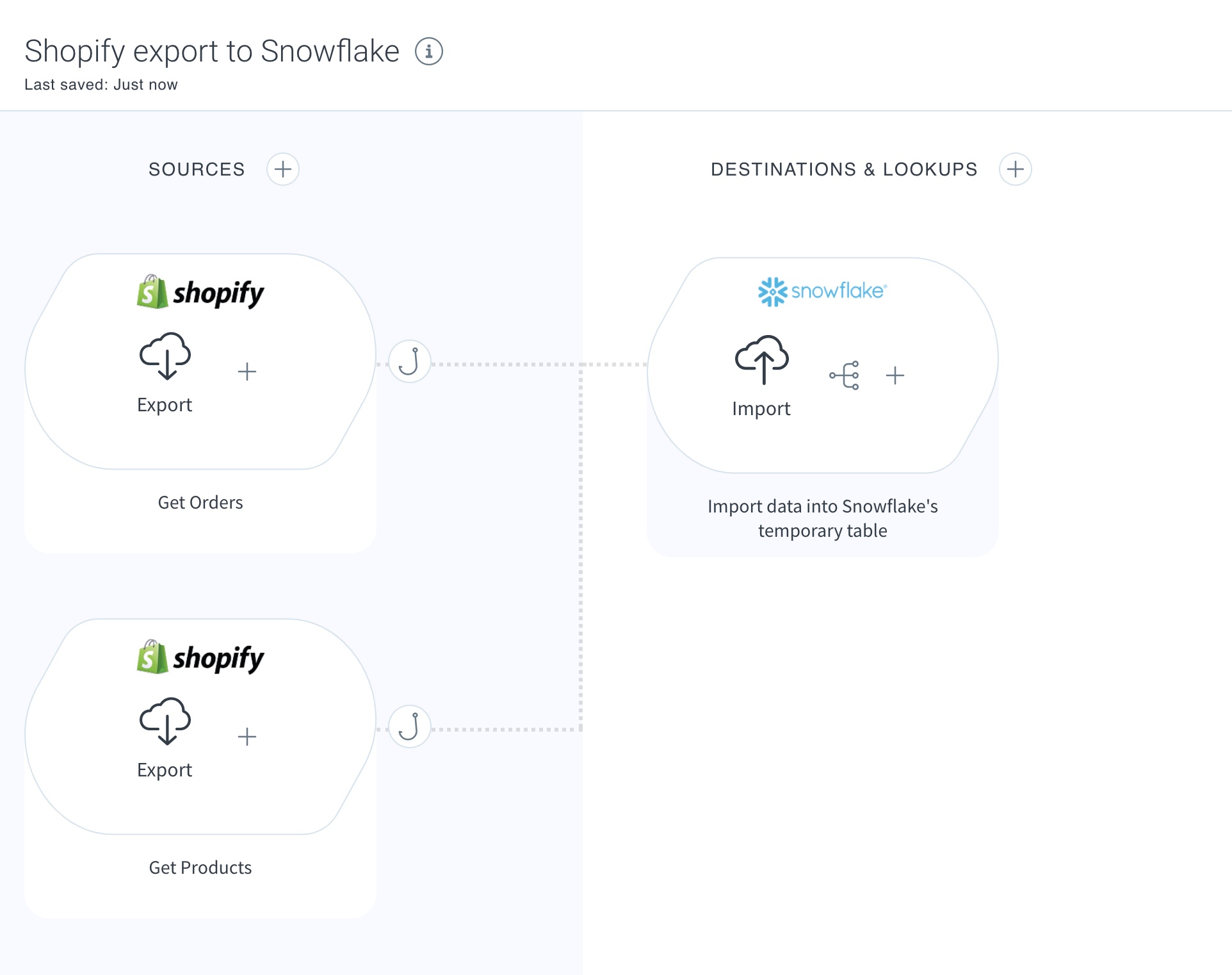1232x975 pixels.
Task: Open the mapping icon in Snowflake bubble
Action: (845, 375)
